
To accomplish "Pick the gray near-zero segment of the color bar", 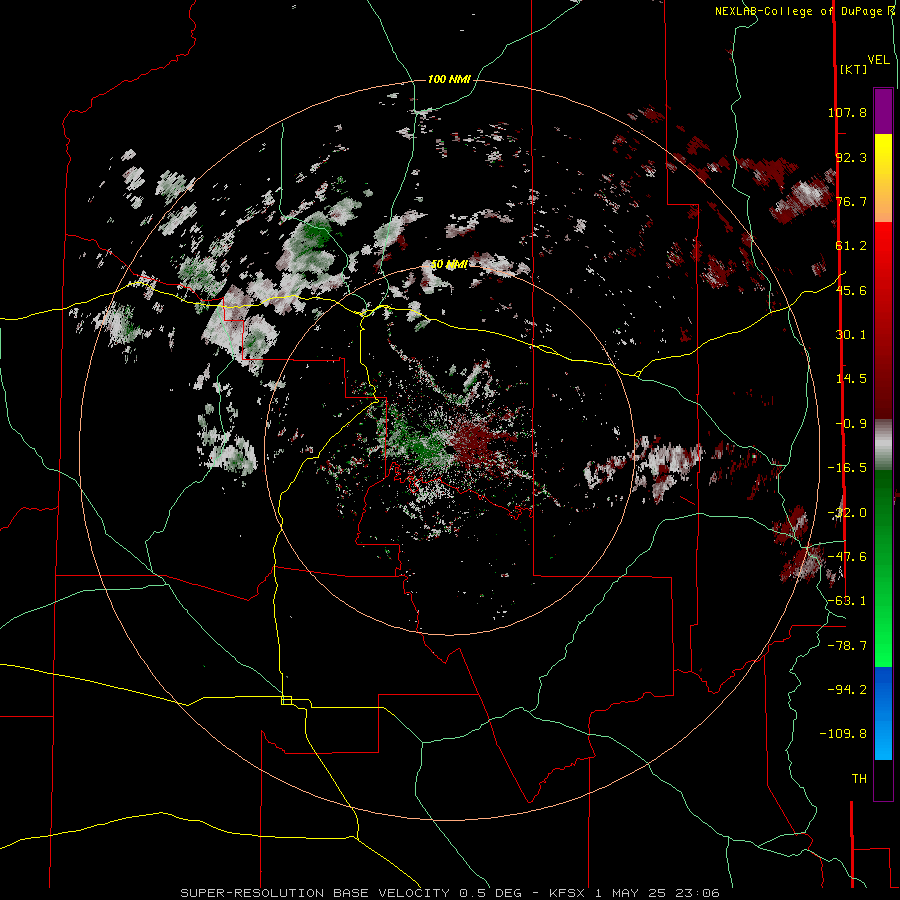I will pyautogui.click(x=883, y=445).
